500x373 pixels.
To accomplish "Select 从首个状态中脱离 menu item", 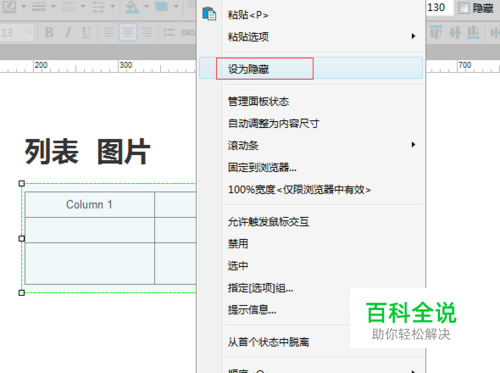I will (x=269, y=342).
